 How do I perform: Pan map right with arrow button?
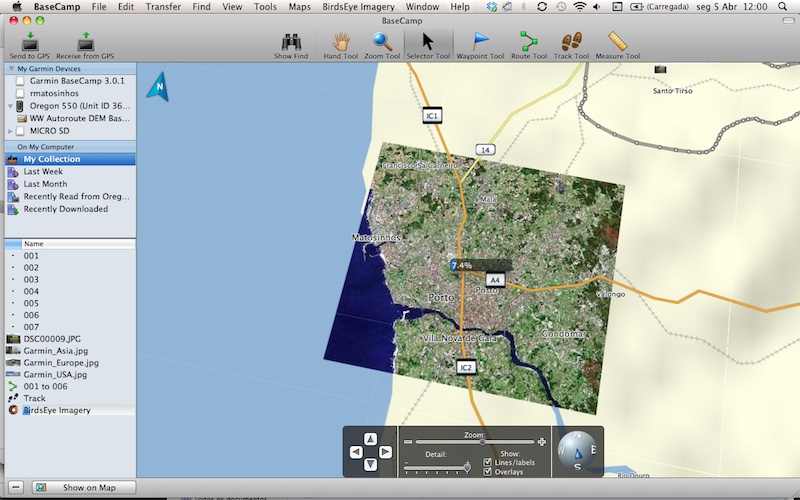[x=385, y=452]
